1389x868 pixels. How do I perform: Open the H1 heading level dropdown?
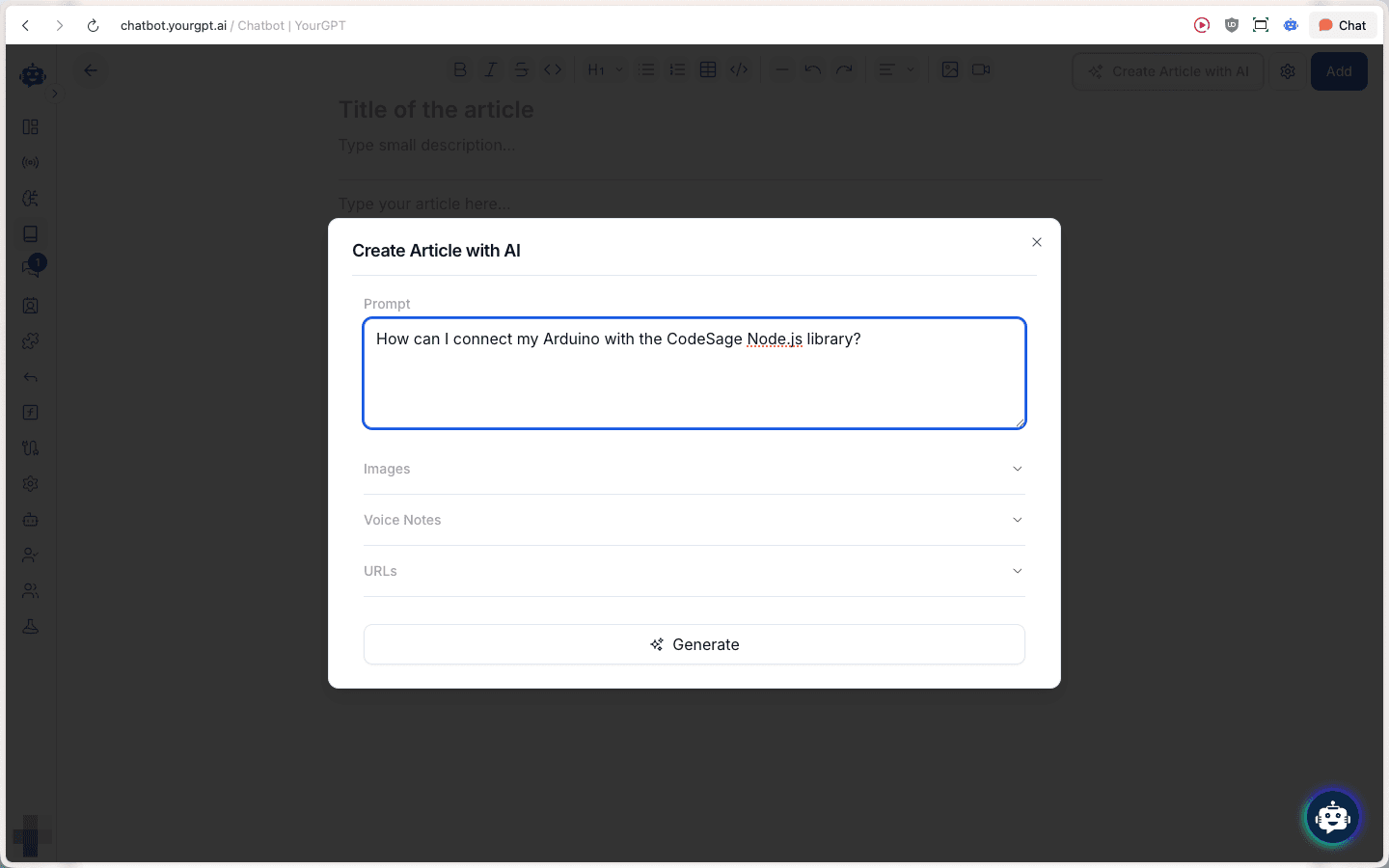pos(604,69)
